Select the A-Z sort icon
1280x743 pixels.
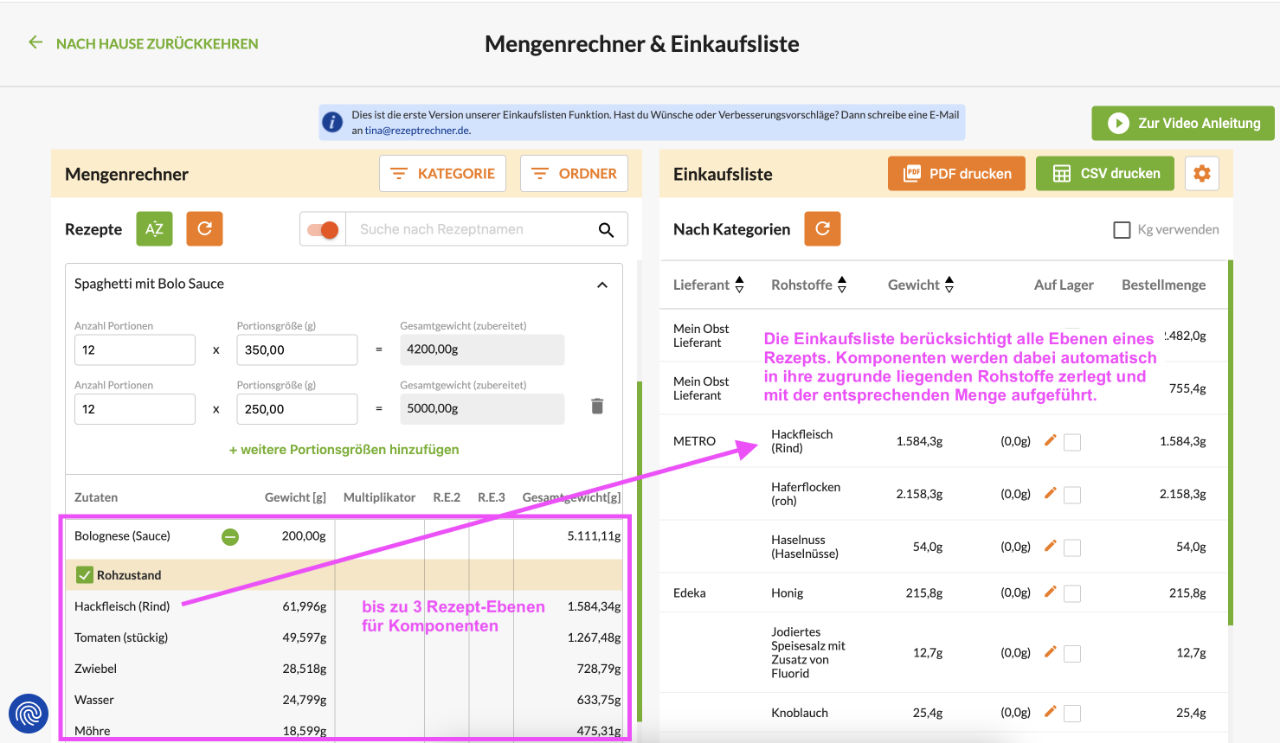154,228
